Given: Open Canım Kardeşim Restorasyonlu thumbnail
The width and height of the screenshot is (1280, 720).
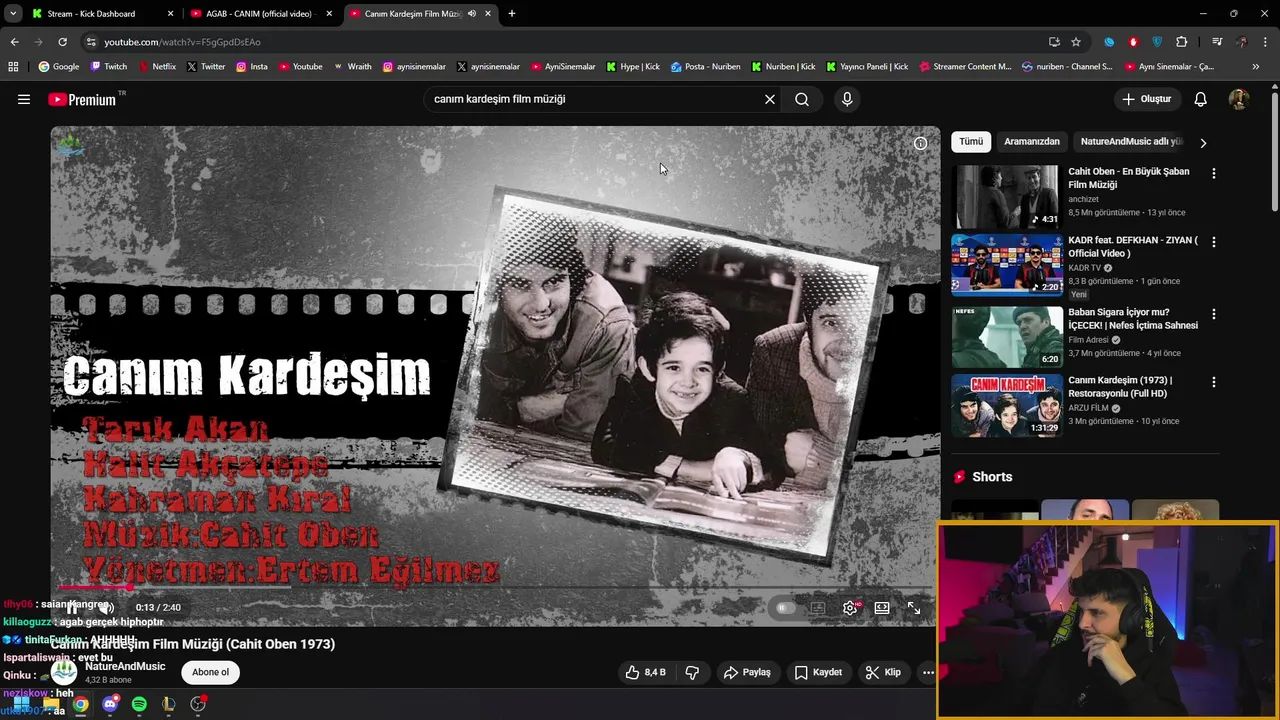Looking at the screenshot, I should [1006, 405].
